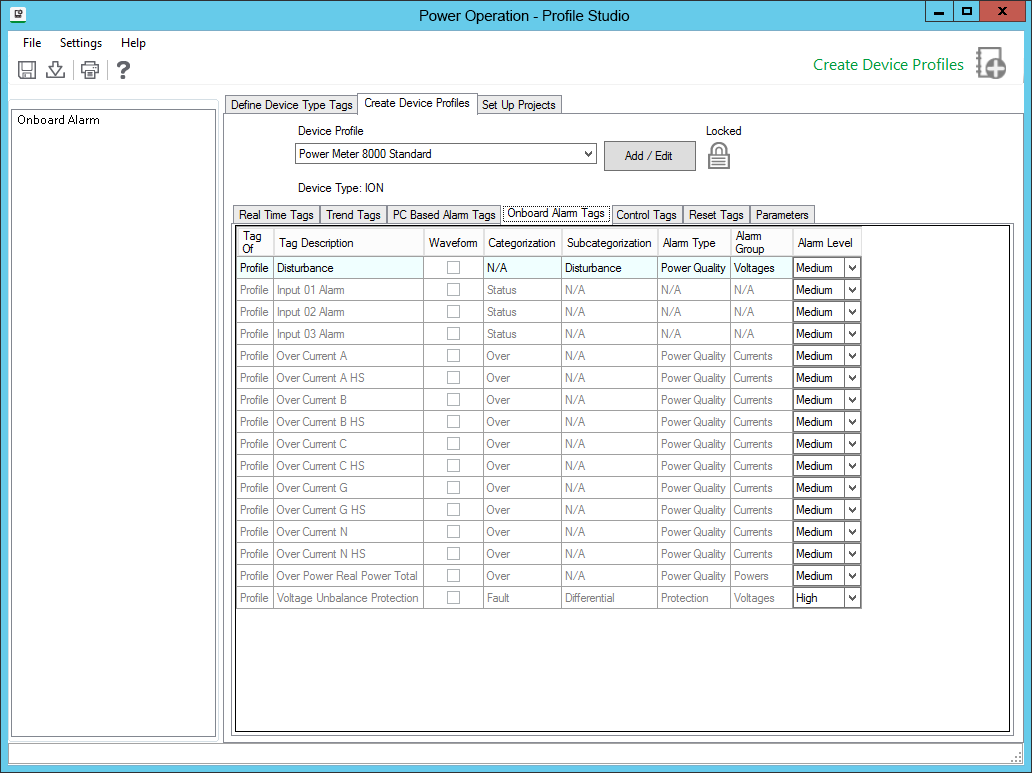Go to the Set Up Projects tab
Viewport: 1032px width, 773px height.
[518, 105]
